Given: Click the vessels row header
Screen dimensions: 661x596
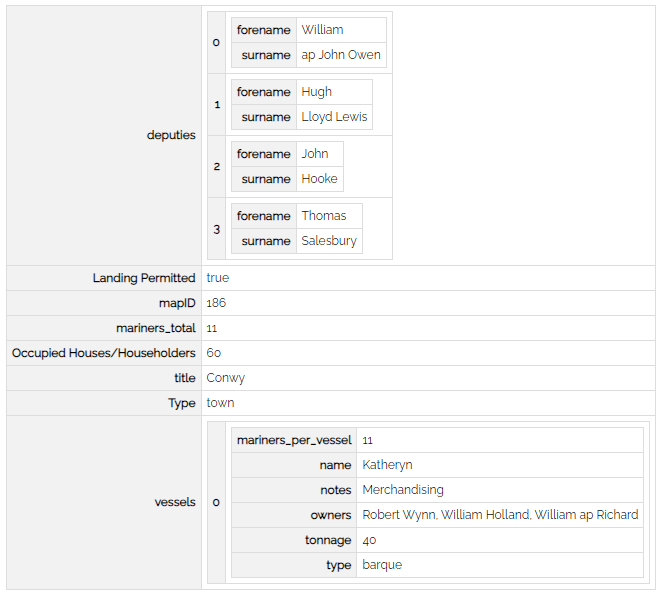Looking at the screenshot, I should click(x=175, y=502).
